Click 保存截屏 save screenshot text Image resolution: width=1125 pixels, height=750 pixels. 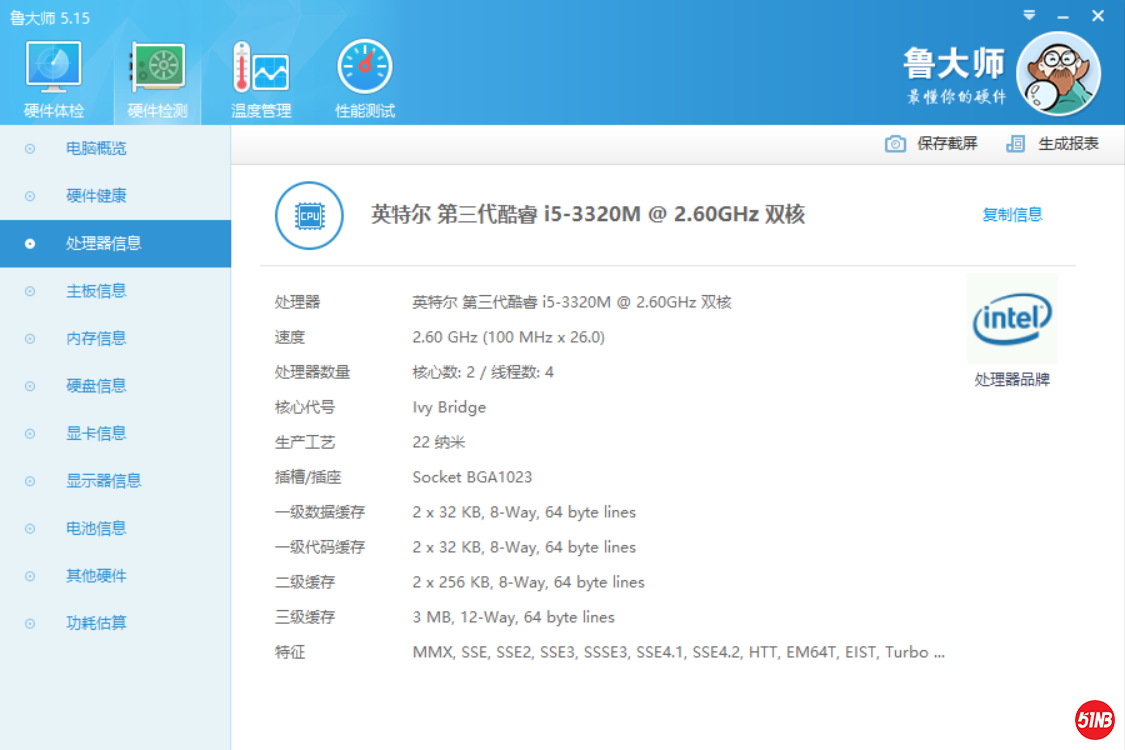(947, 144)
